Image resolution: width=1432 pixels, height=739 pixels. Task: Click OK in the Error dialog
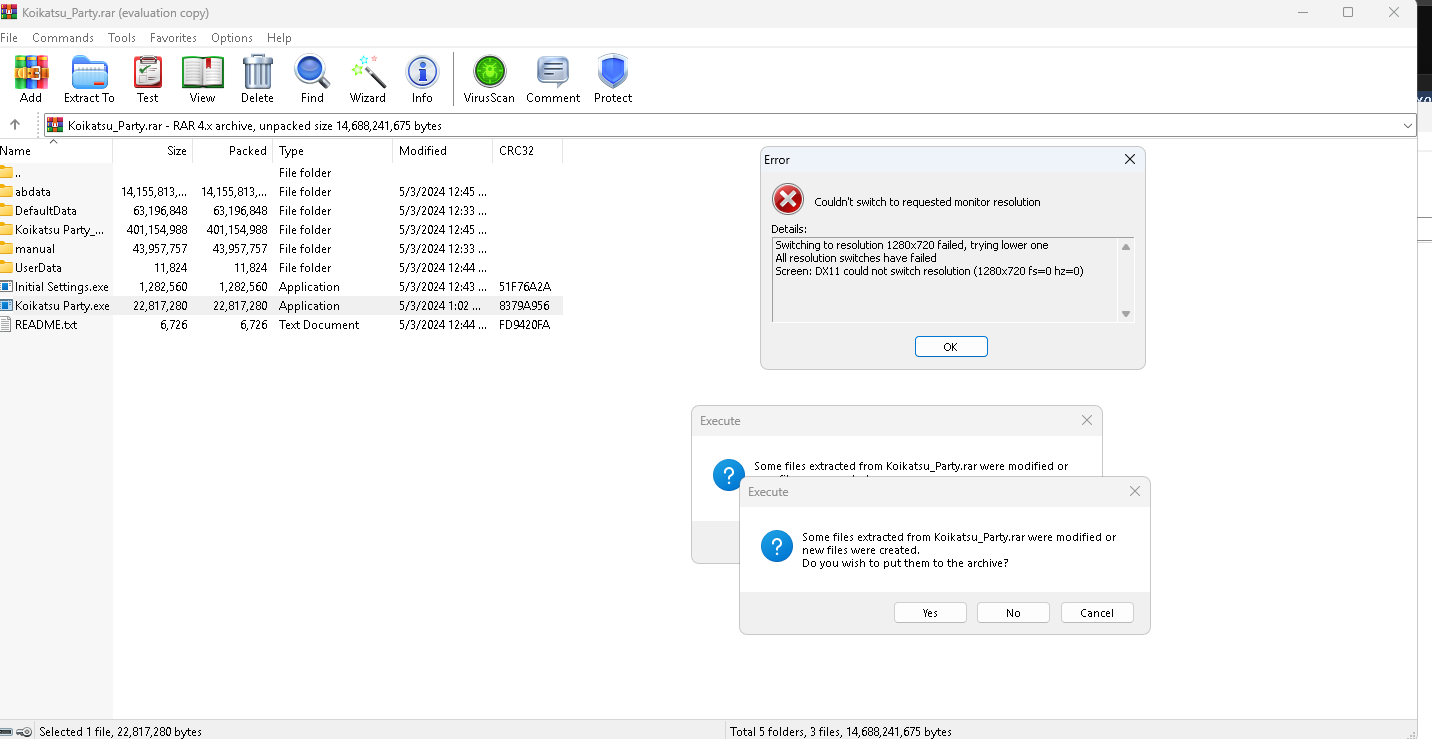(x=950, y=347)
